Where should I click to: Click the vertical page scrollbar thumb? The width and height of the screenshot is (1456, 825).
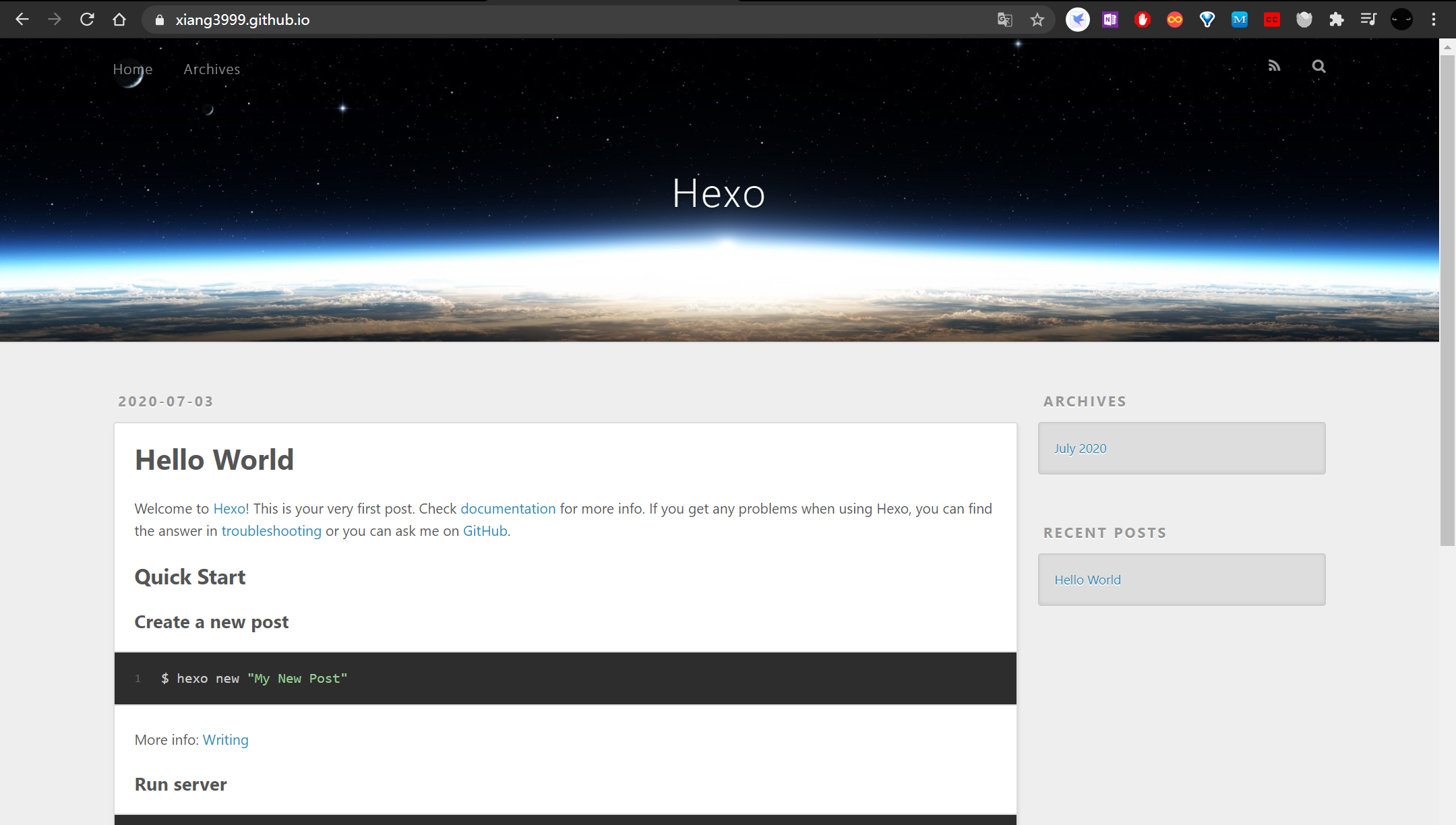click(x=1447, y=300)
